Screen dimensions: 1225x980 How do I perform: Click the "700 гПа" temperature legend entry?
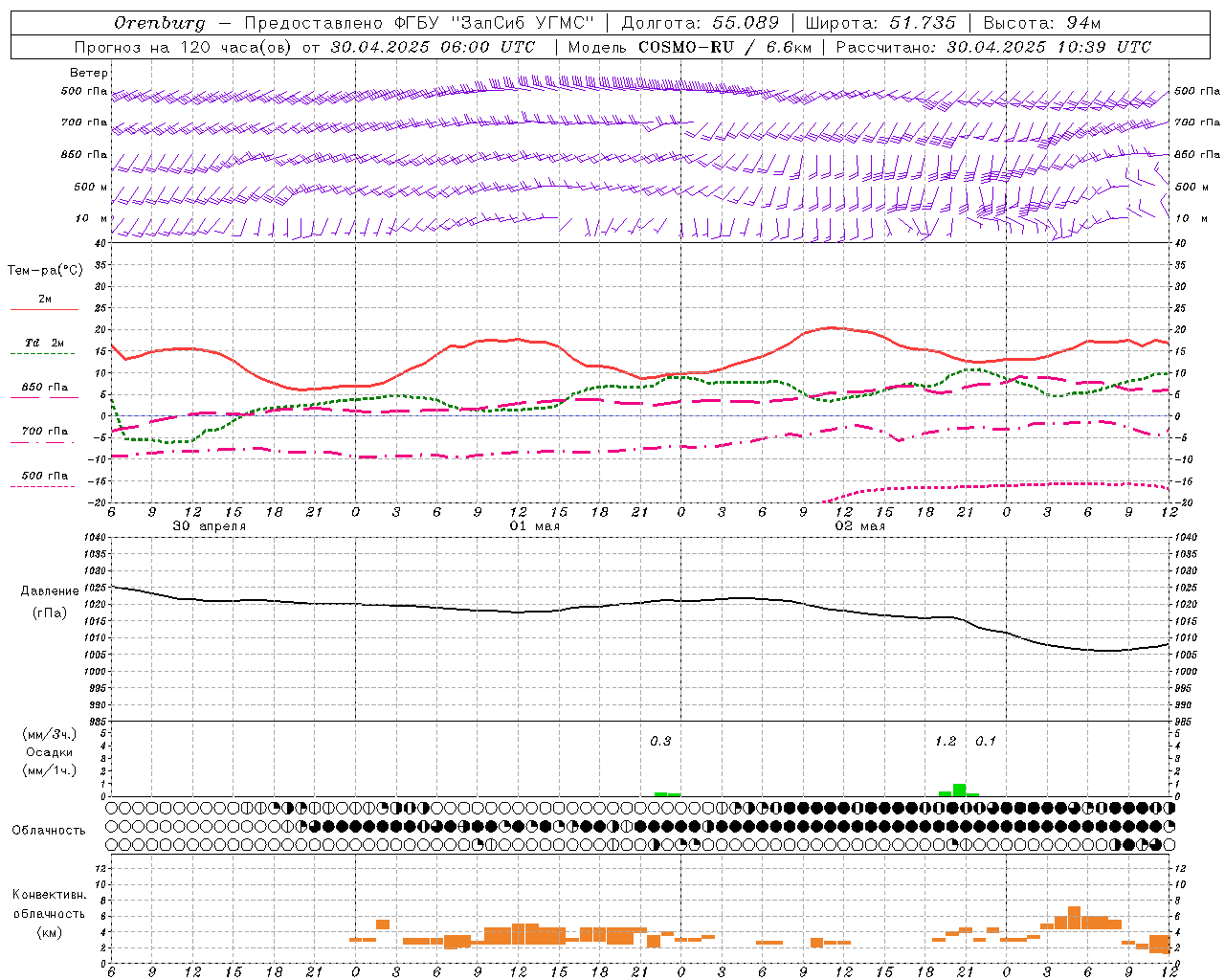pyautogui.click(x=45, y=432)
